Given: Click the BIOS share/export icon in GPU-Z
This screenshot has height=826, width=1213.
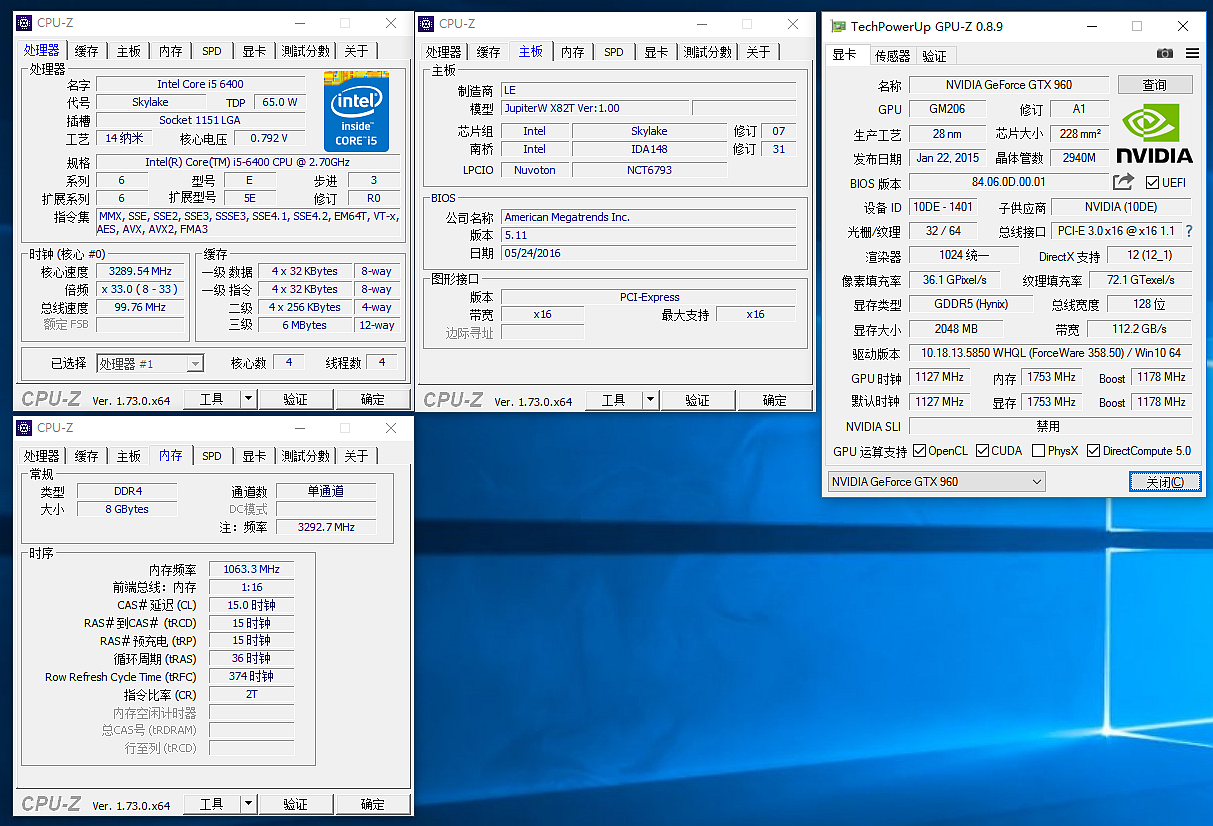Looking at the screenshot, I should tap(1123, 182).
